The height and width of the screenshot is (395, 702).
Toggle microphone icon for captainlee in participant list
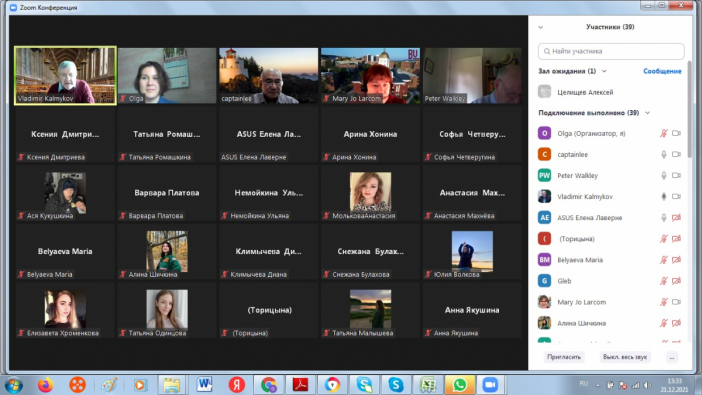tap(664, 155)
